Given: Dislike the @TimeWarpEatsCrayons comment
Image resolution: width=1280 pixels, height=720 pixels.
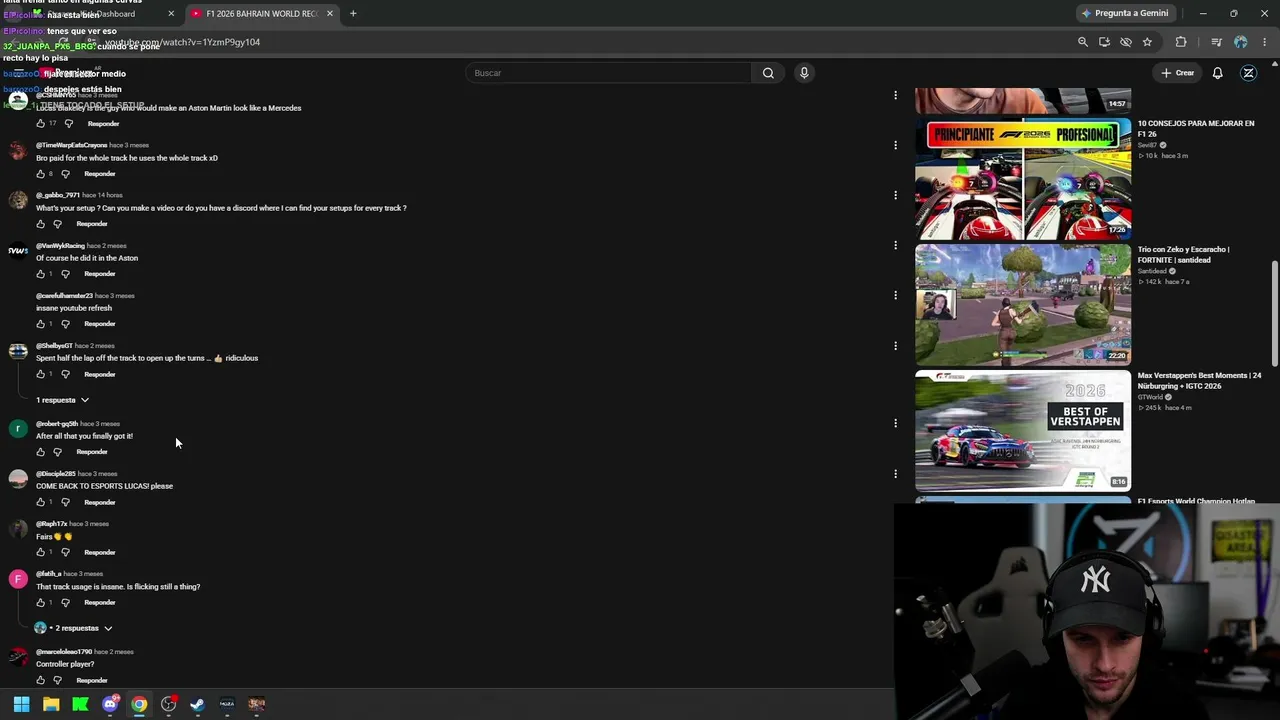Looking at the screenshot, I should 65,174.
